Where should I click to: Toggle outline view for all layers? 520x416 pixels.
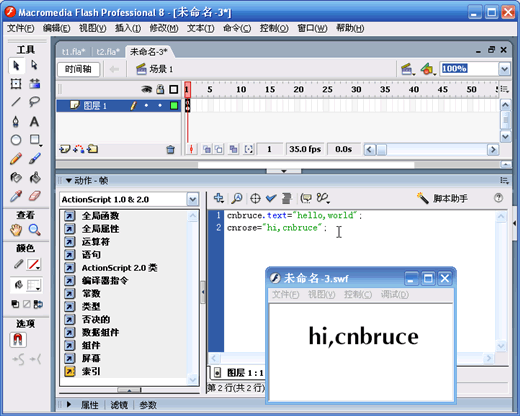[174, 89]
